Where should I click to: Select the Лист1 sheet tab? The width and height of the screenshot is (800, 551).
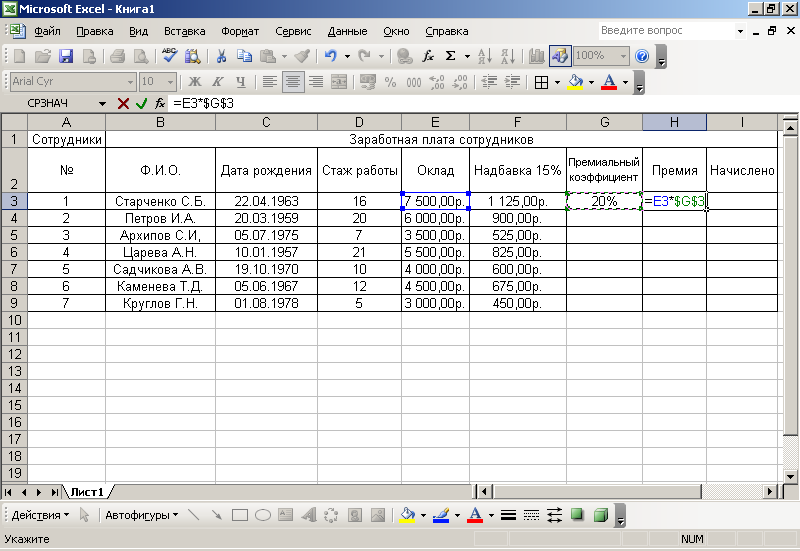(x=87, y=492)
